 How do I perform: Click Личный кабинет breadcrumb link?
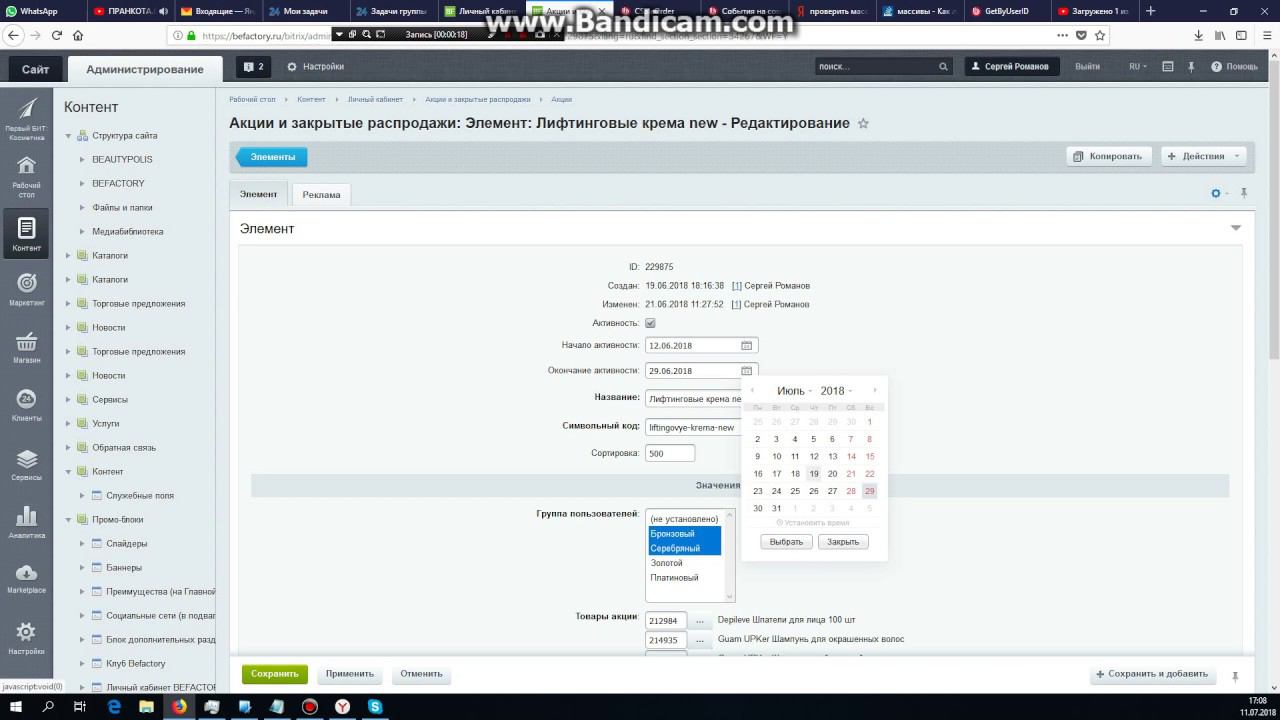point(375,100)
